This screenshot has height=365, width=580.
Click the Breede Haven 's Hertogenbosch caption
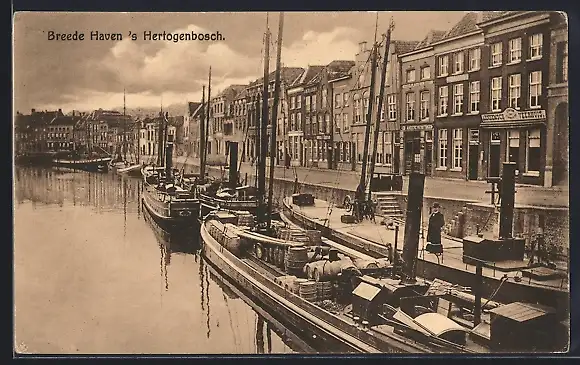pos(136,36)
